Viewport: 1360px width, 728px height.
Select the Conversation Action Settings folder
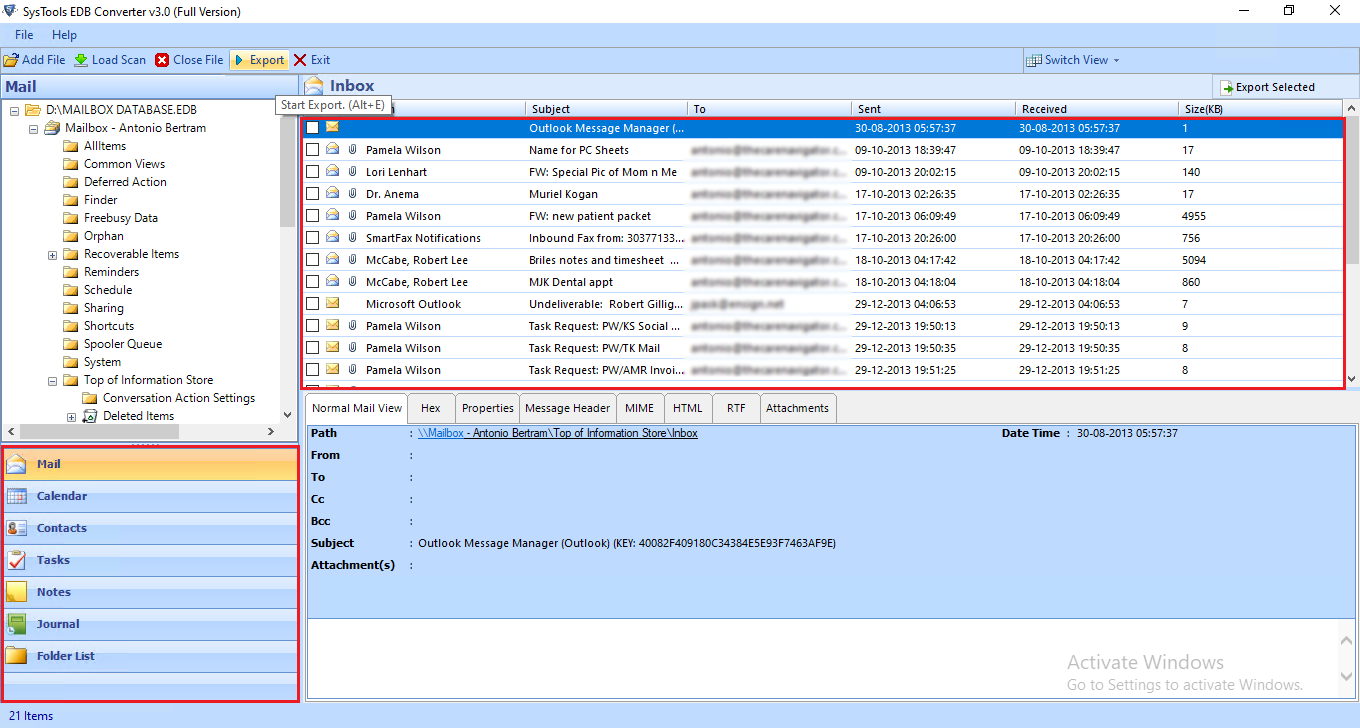(169, 398)
